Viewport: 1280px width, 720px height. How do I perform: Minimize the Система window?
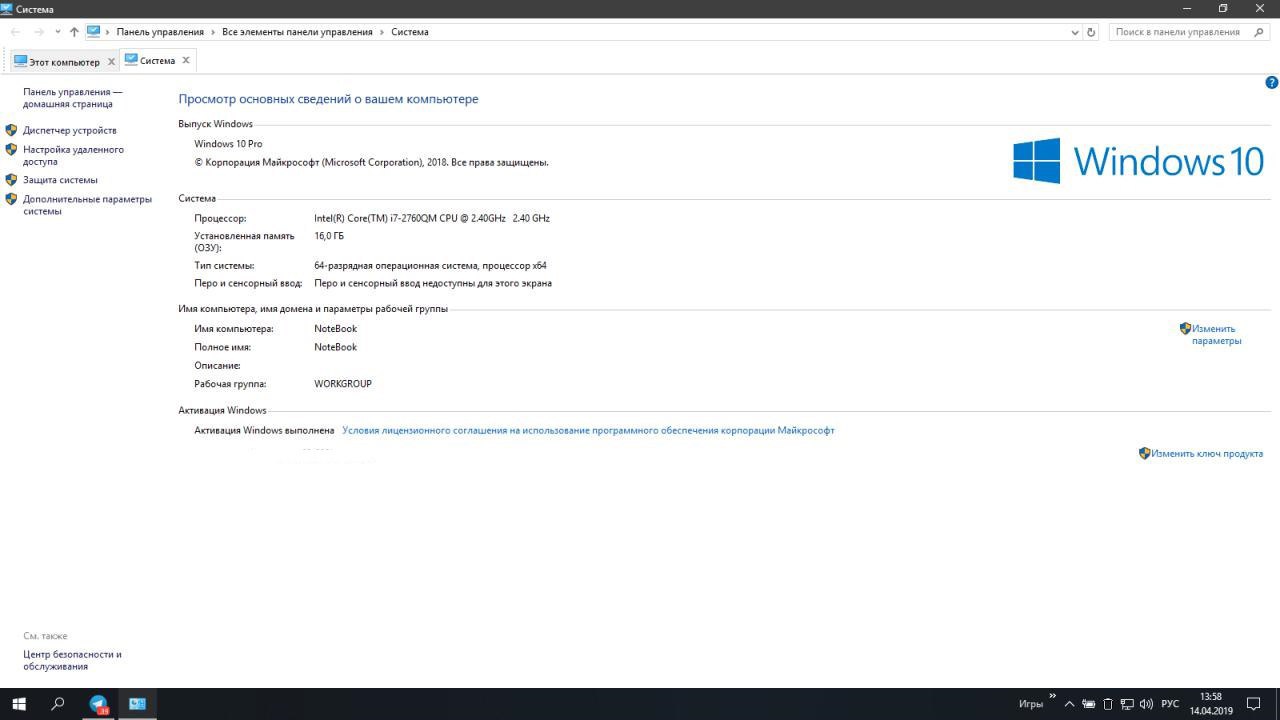pyautogui.click(x=1187, y=9)
